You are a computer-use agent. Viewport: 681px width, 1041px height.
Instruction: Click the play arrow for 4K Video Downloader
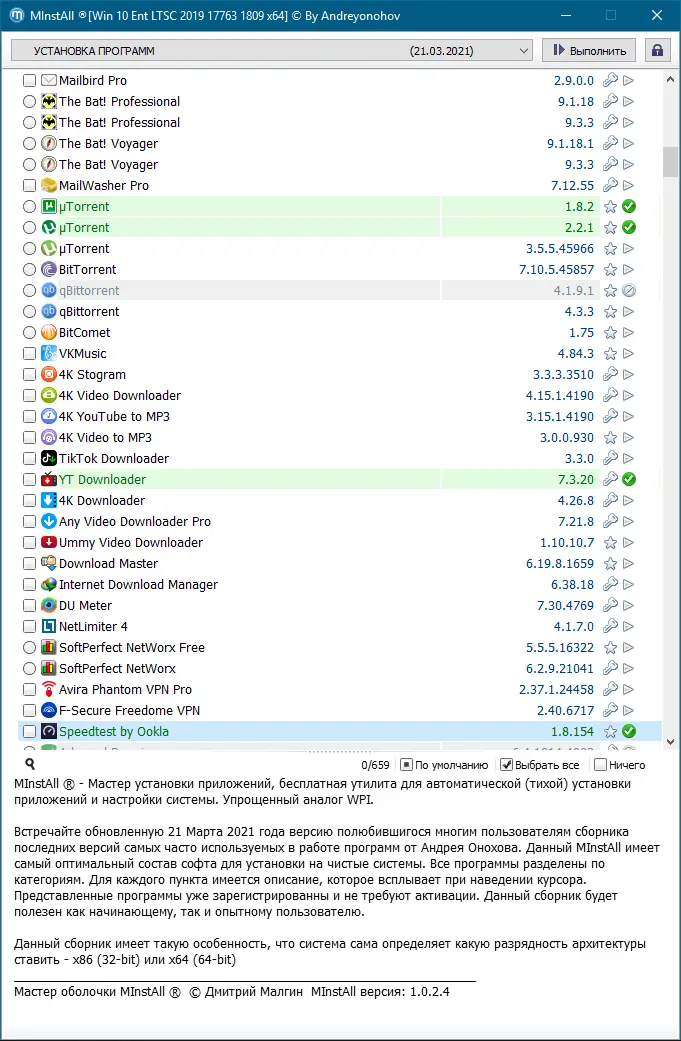629,396
